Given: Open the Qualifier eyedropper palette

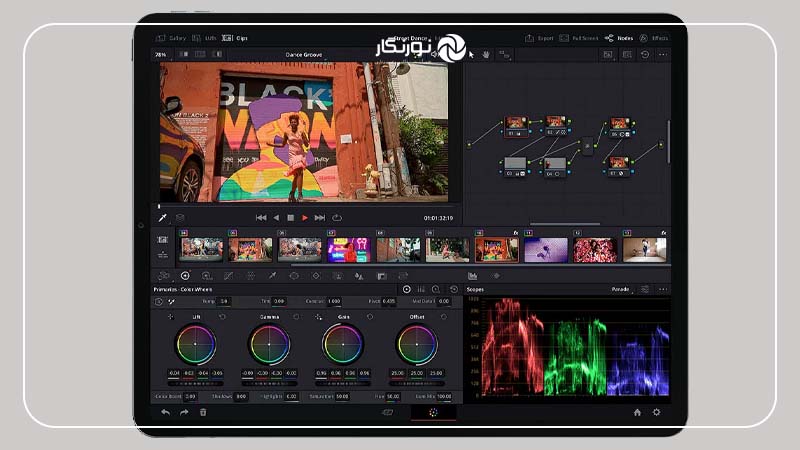Looking at the screenshot, I should click(x=272, y=276).
